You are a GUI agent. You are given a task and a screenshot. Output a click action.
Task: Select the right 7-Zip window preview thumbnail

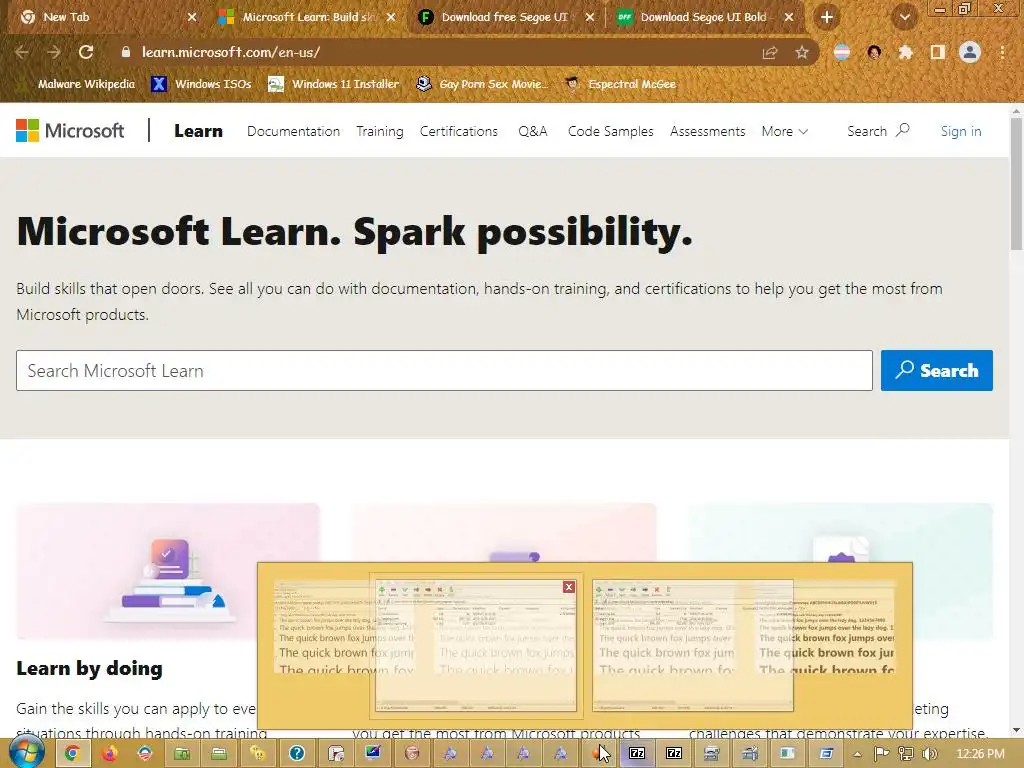tap(693, 645)
